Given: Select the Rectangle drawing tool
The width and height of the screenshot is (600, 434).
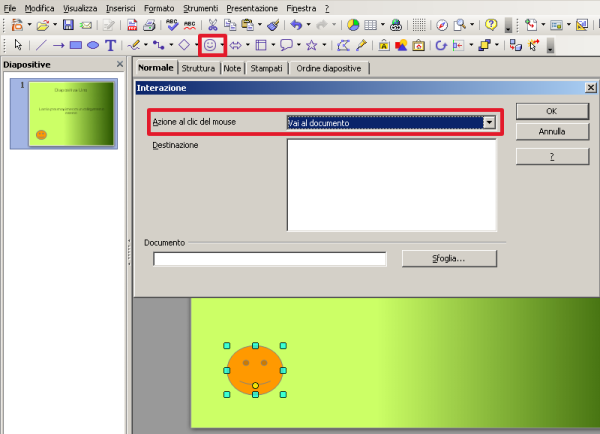Looking at the screenshot, I should (75, 45).
